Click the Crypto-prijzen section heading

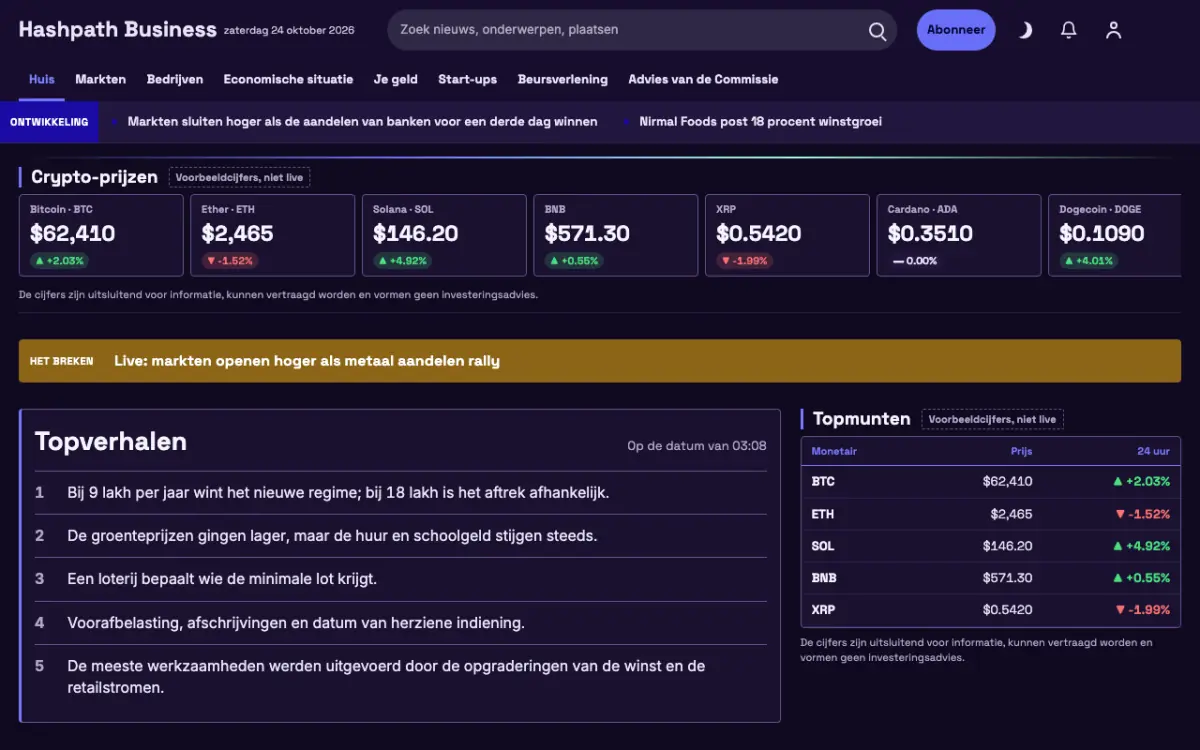(94, 177)
